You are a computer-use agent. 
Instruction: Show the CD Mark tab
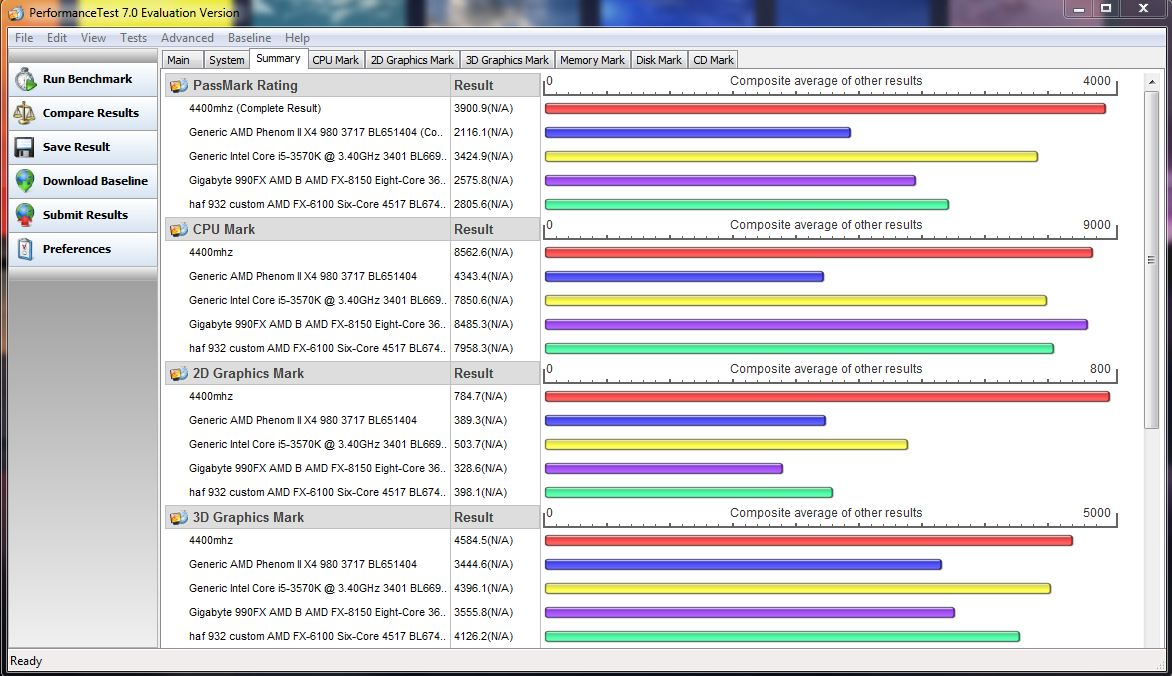tap(713, 60)
